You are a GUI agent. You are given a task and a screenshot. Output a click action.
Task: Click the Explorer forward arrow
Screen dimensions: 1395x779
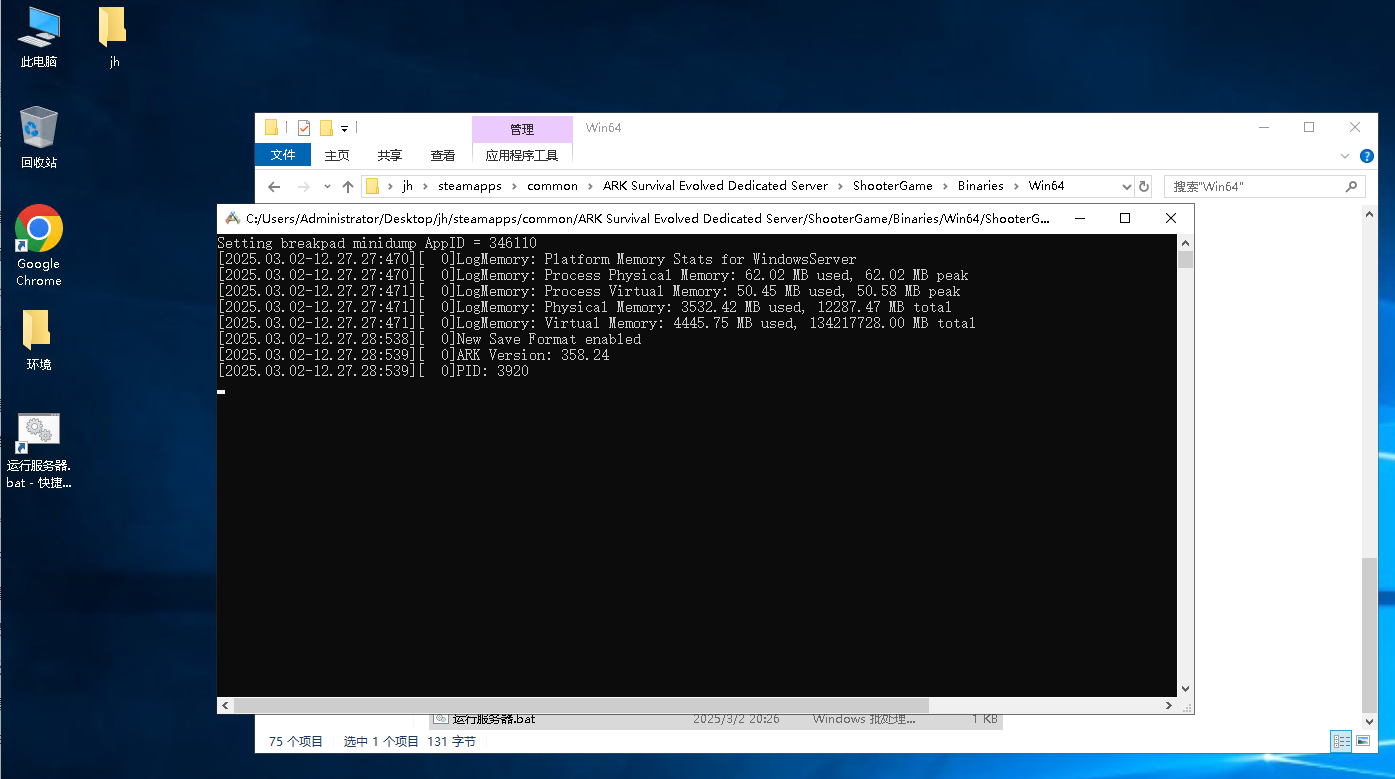[x=304, y=186]
